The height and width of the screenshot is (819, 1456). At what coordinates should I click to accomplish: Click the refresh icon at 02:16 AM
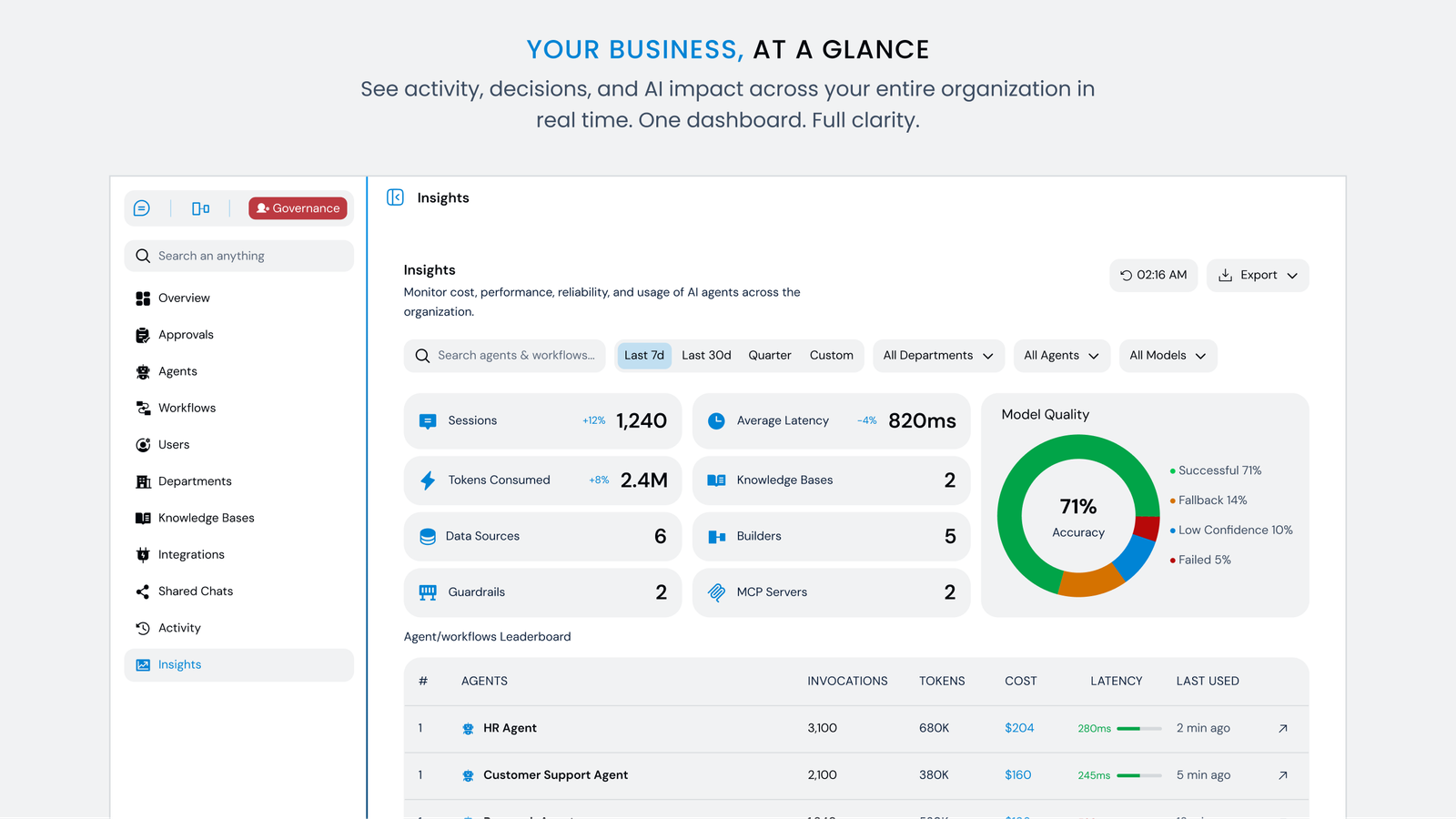1126,275
